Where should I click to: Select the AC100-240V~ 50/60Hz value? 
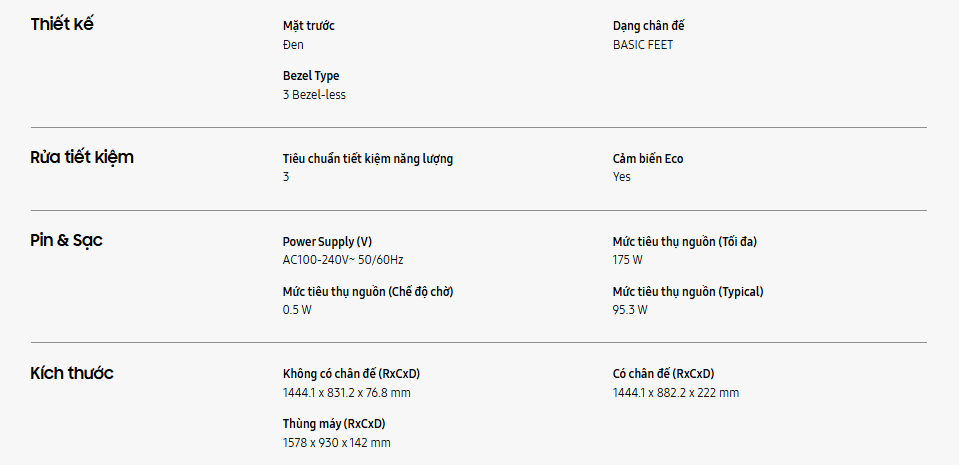[343, 260]
